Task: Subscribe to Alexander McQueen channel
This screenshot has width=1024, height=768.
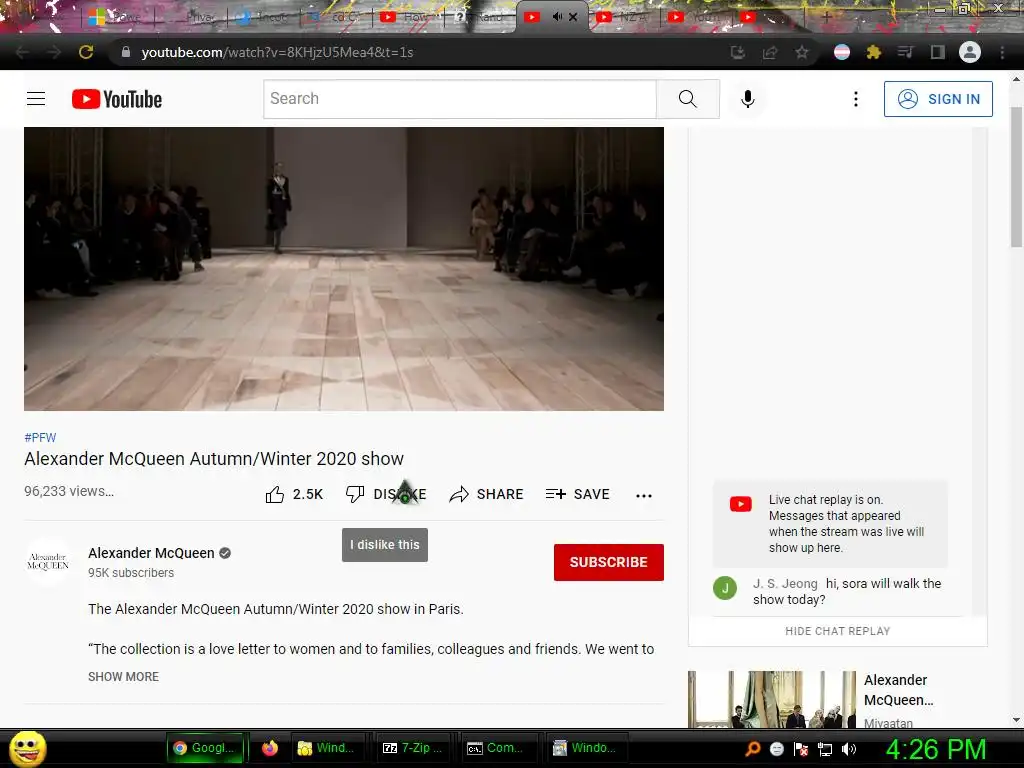Action: coord(609,562)
